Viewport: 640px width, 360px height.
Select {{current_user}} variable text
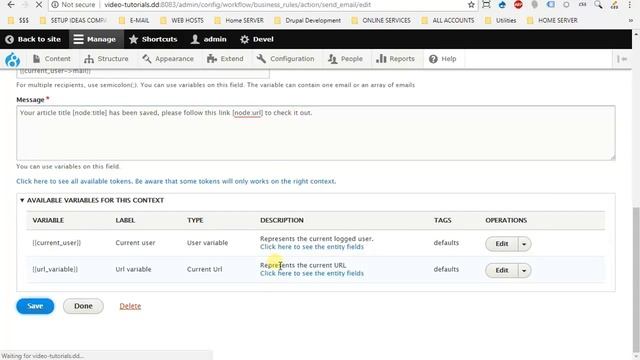[57, 243]
